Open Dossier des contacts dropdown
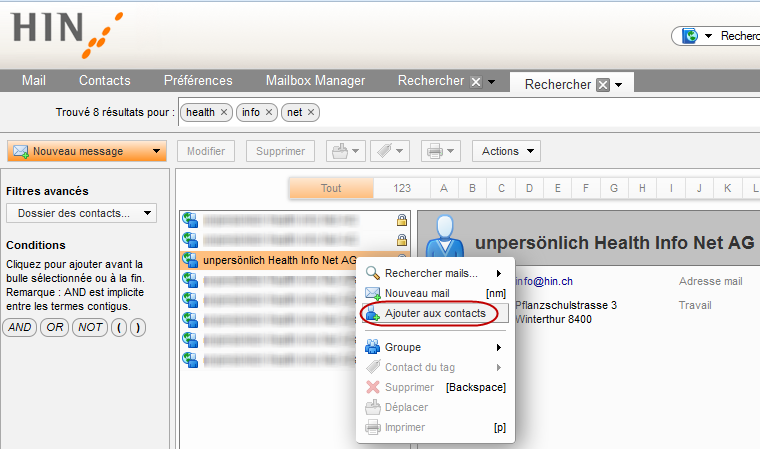760x449 pixels. click(81, 213)
